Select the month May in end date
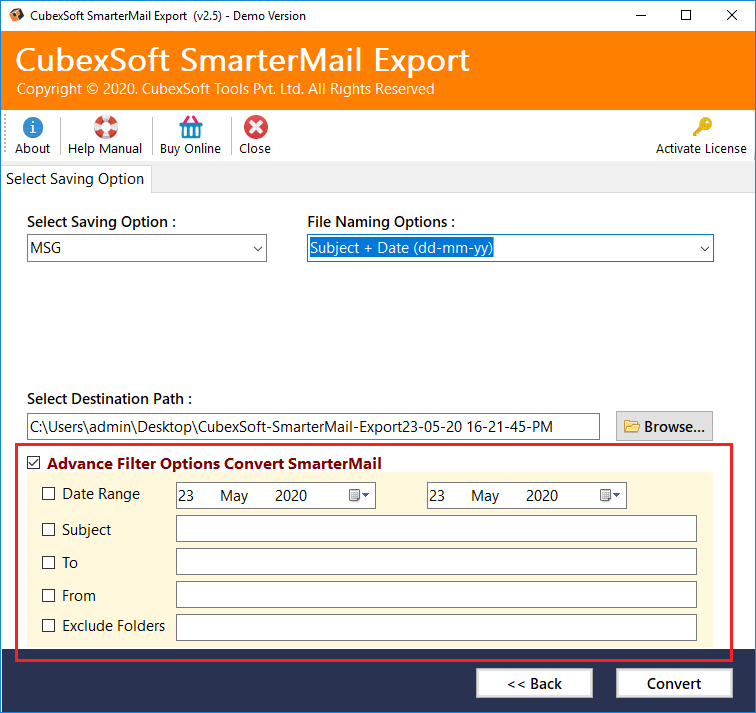 coord(485,496)
